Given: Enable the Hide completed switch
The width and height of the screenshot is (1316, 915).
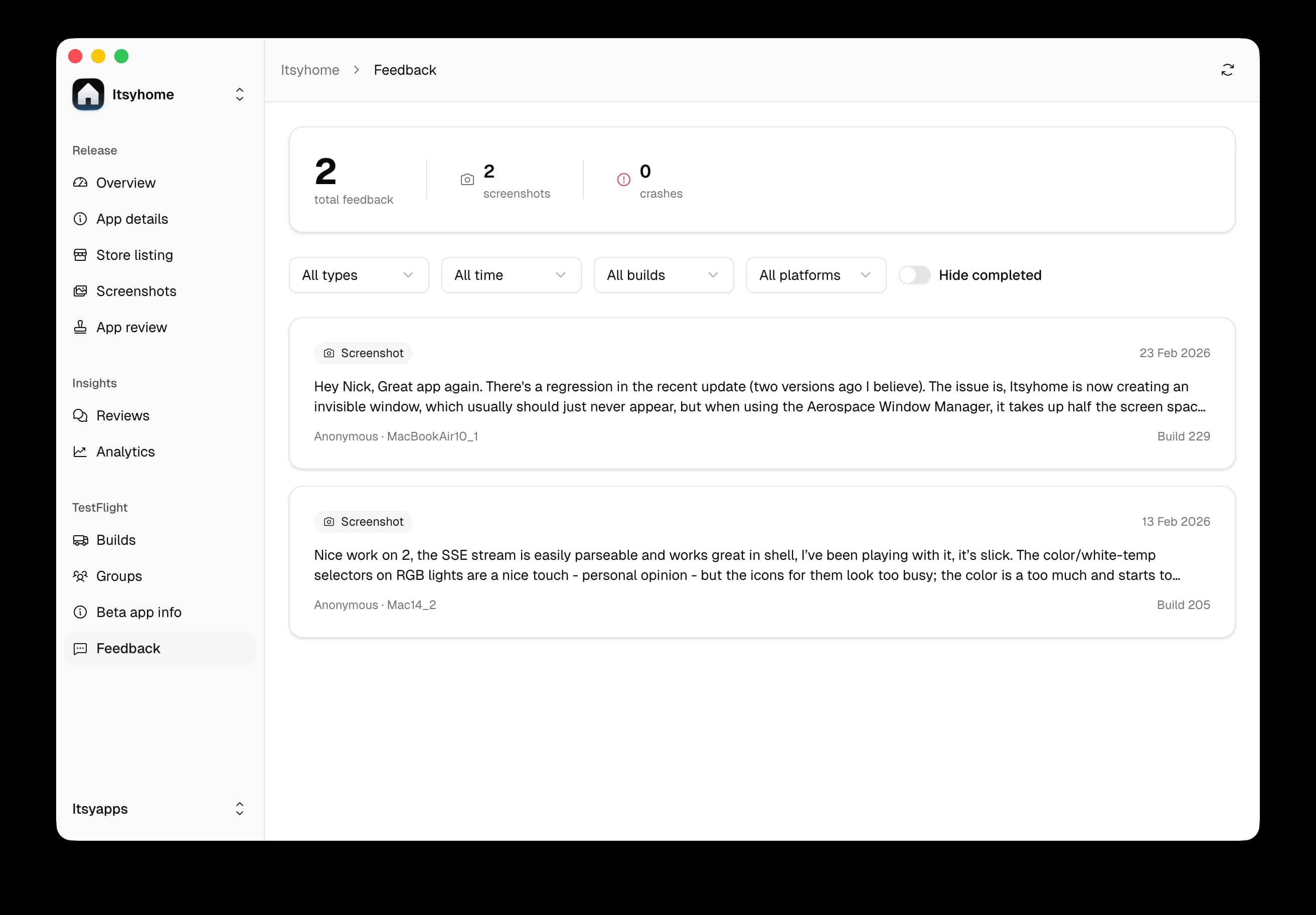Looking at the screenshot, I should click(x=914, y=275).
